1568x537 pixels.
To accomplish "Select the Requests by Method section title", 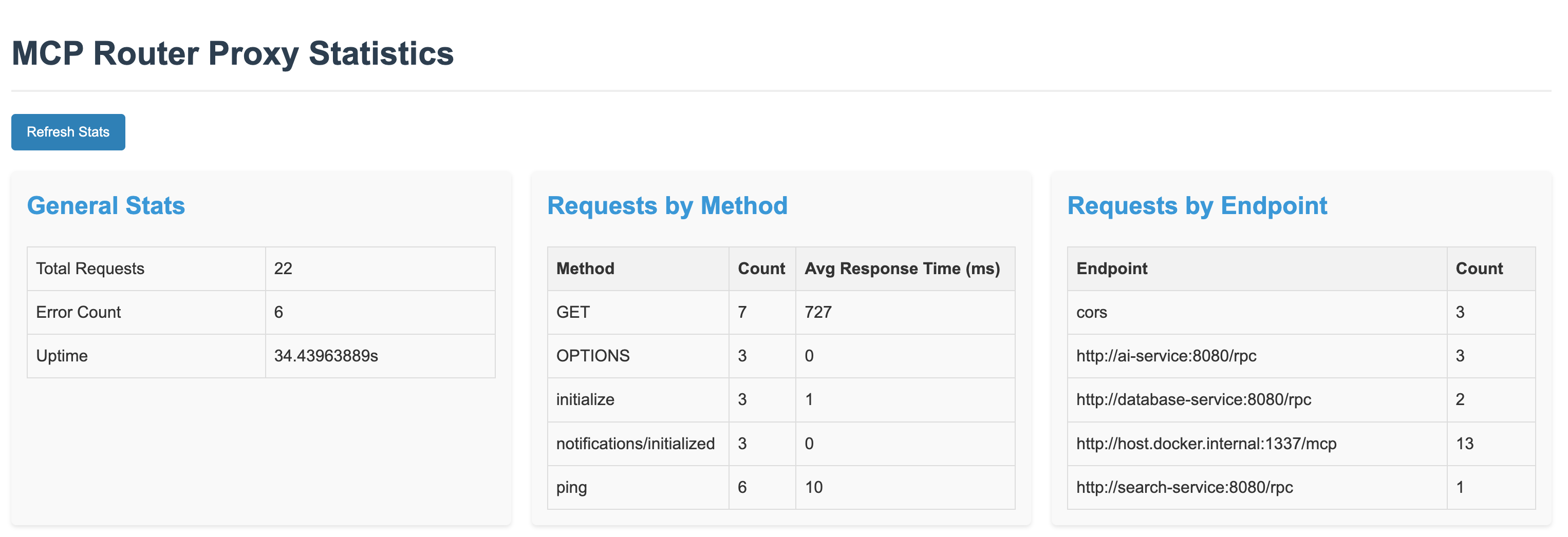I will coord(667,205).
